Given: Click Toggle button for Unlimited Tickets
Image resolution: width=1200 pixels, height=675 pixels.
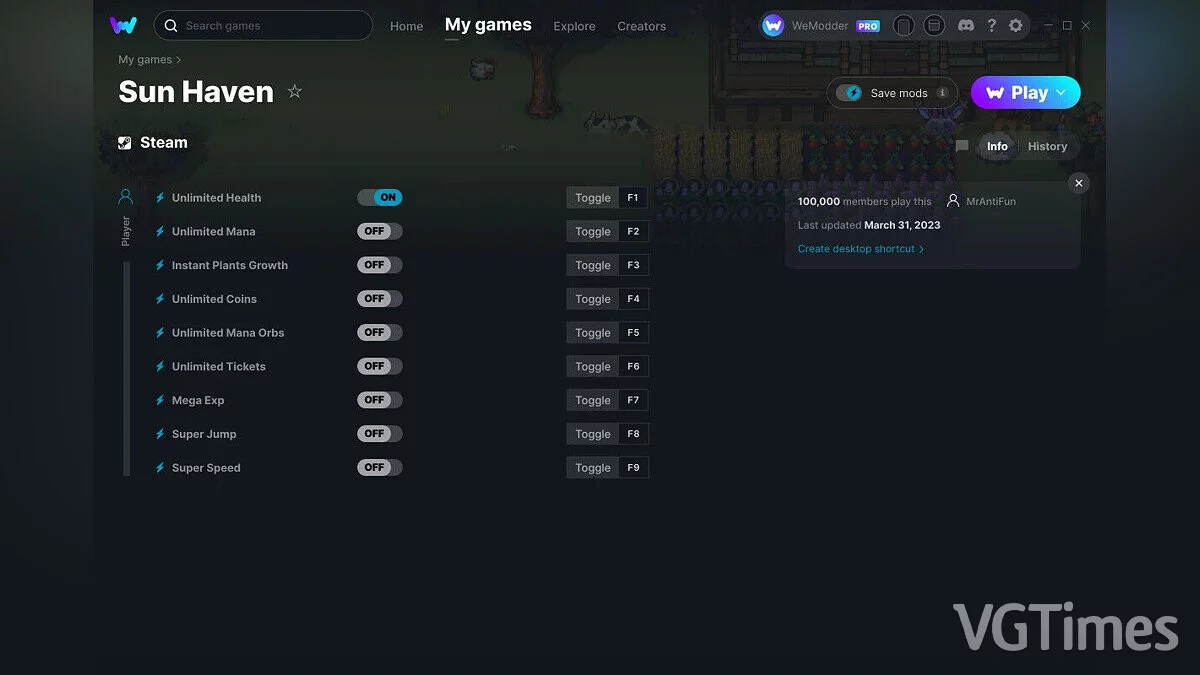Looking at the screenshot, I should click(593, 366).
